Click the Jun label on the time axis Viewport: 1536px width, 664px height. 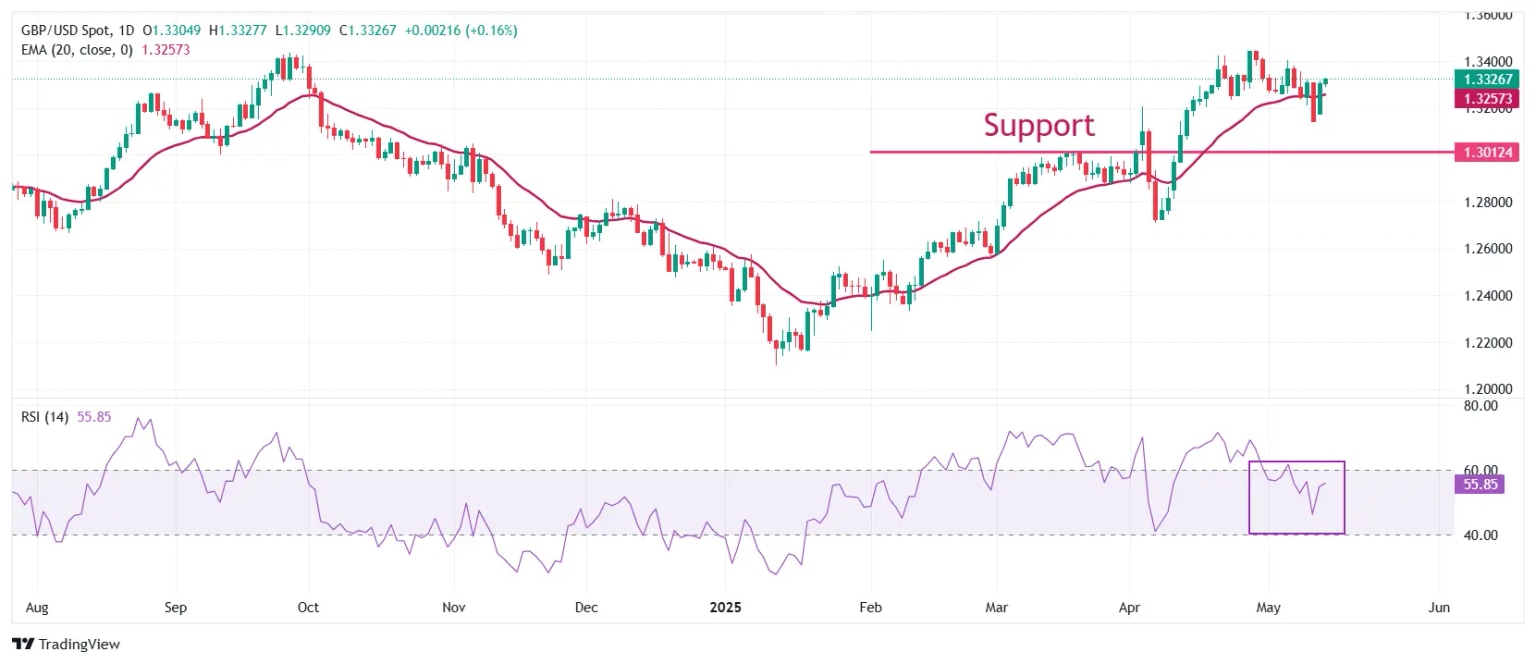(1440, 607)
